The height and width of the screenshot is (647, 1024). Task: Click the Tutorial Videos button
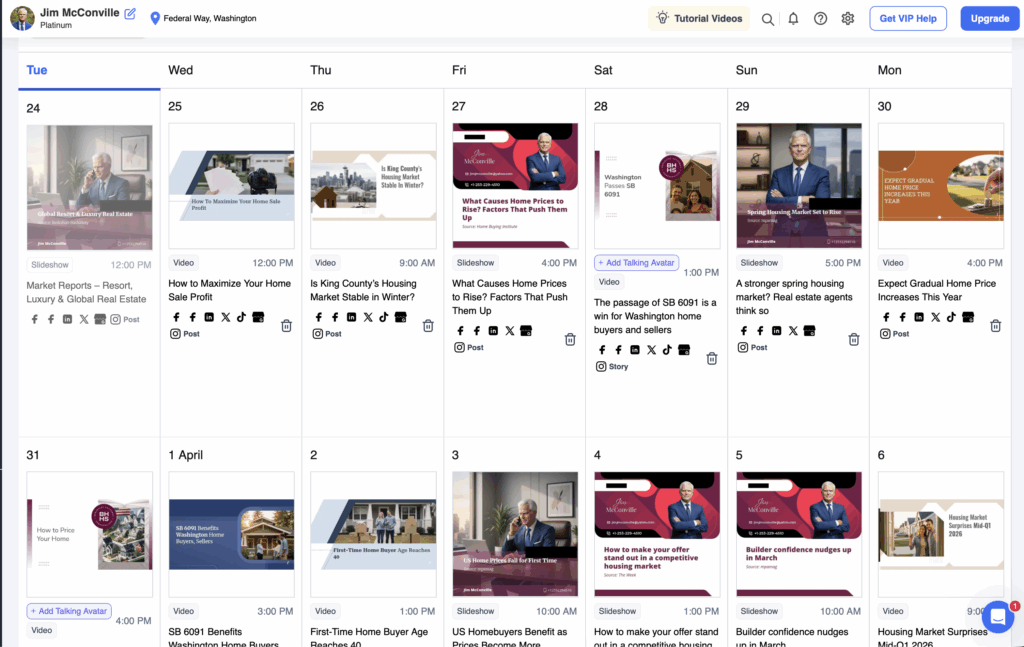[x=699, y=19]
